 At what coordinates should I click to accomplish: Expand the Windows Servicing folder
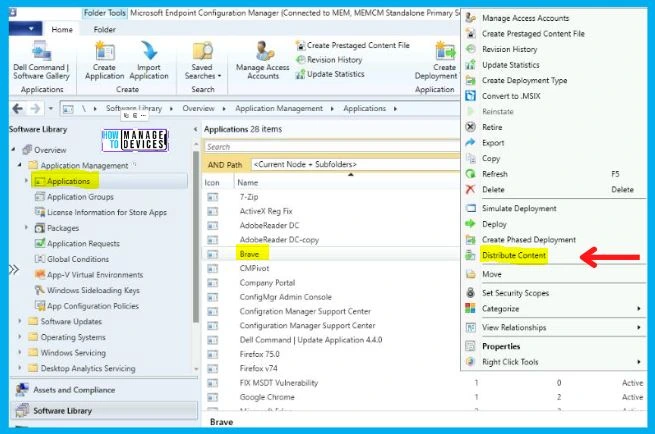20,352
